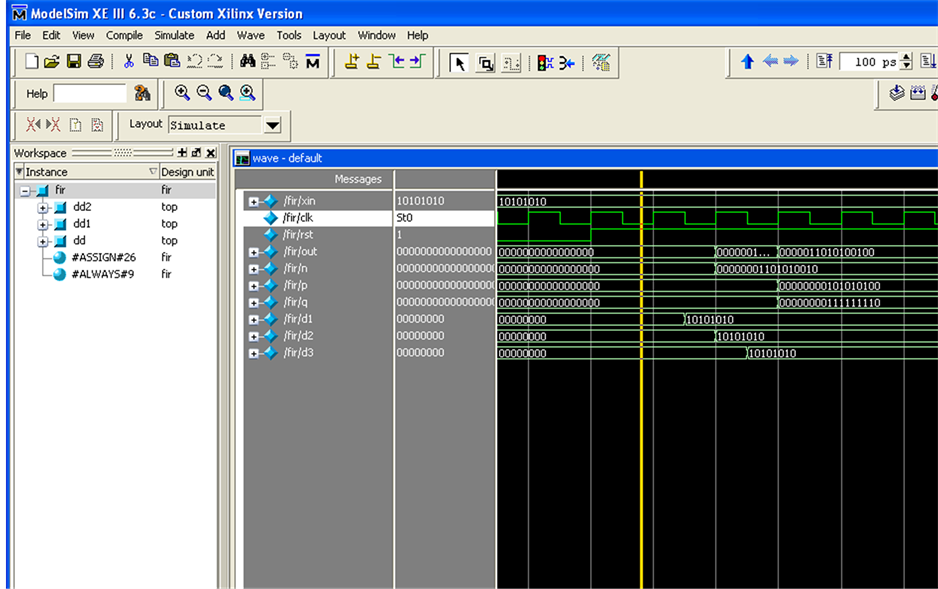Viewport: 938px width, 589px height.
Task: Click the Find binoculars icon
Action: click(x=247, y=62)
